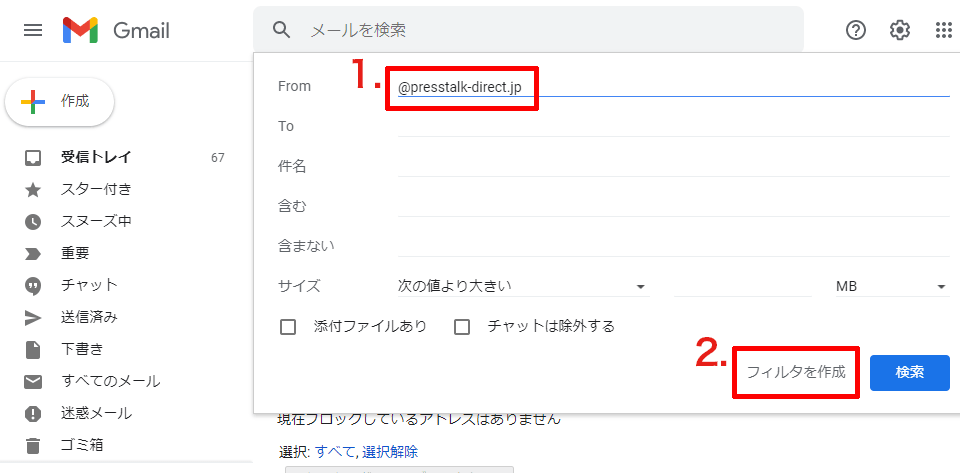Click the envelope icon for すべてのメール
960x473 pixels.
(32, 382)
